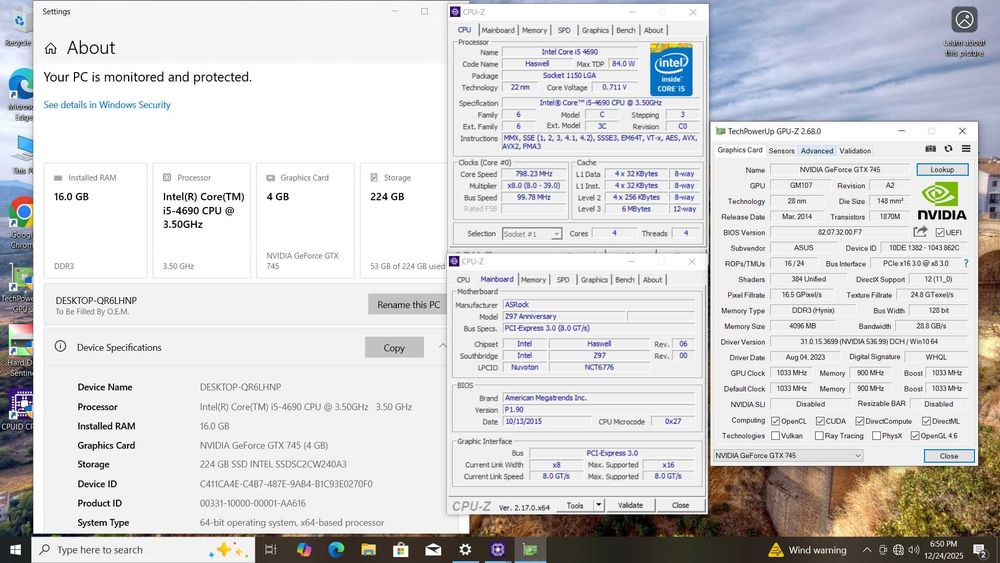
Task: Click the Wind warning weather widget
Action: point(807,550)
